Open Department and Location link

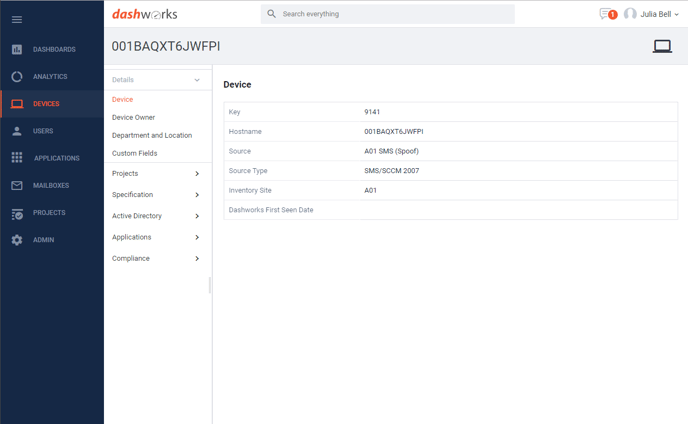(x=152, y=135)
